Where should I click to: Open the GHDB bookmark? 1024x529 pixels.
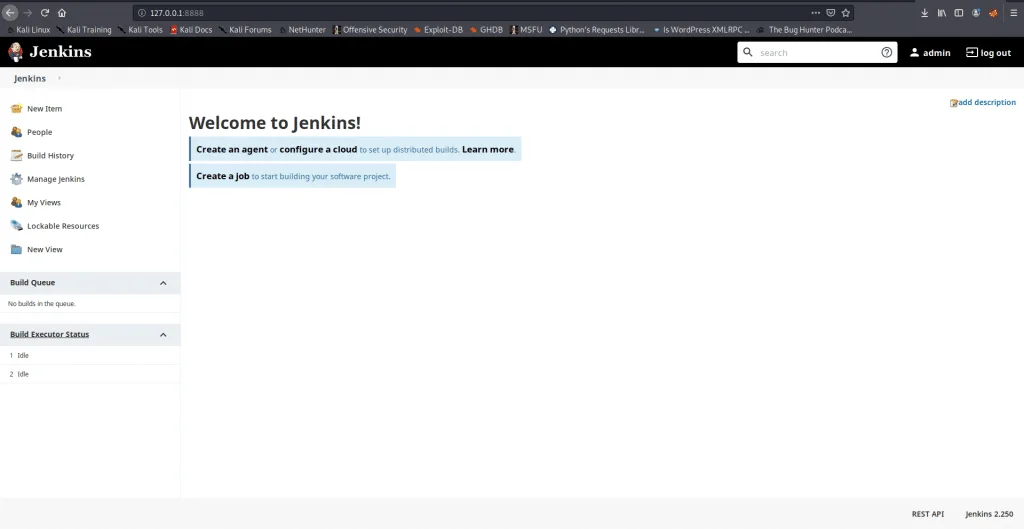(x=487, y=29)
